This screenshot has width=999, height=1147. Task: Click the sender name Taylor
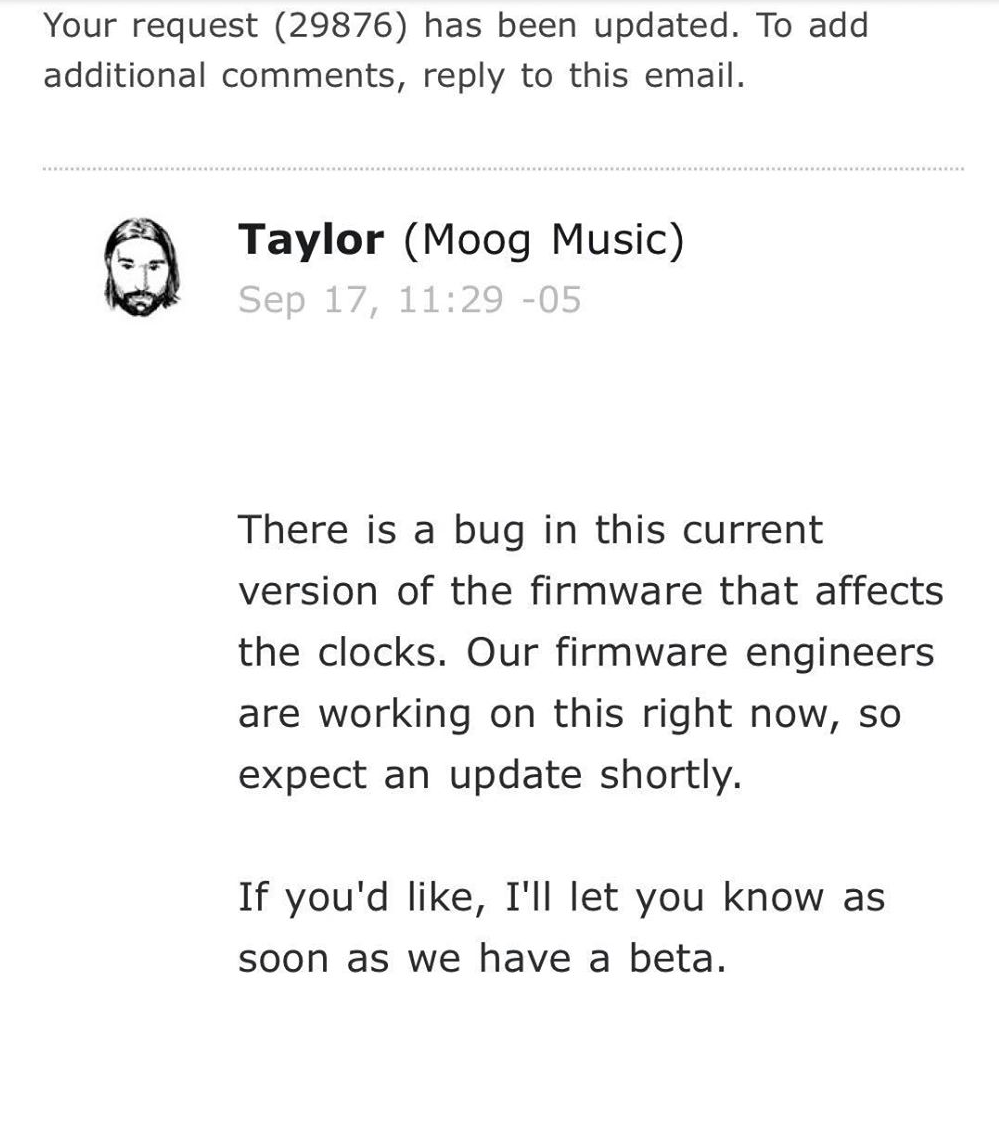[310, 240]
